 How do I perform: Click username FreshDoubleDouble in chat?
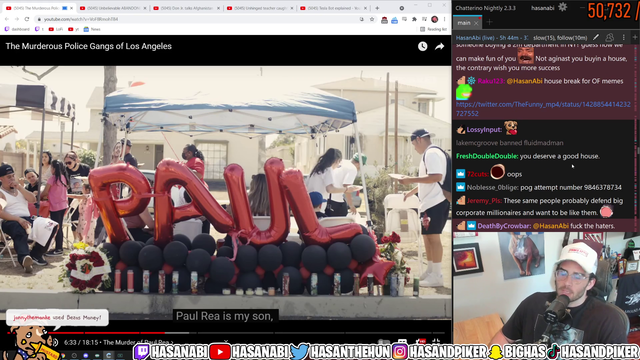point(487,156)
